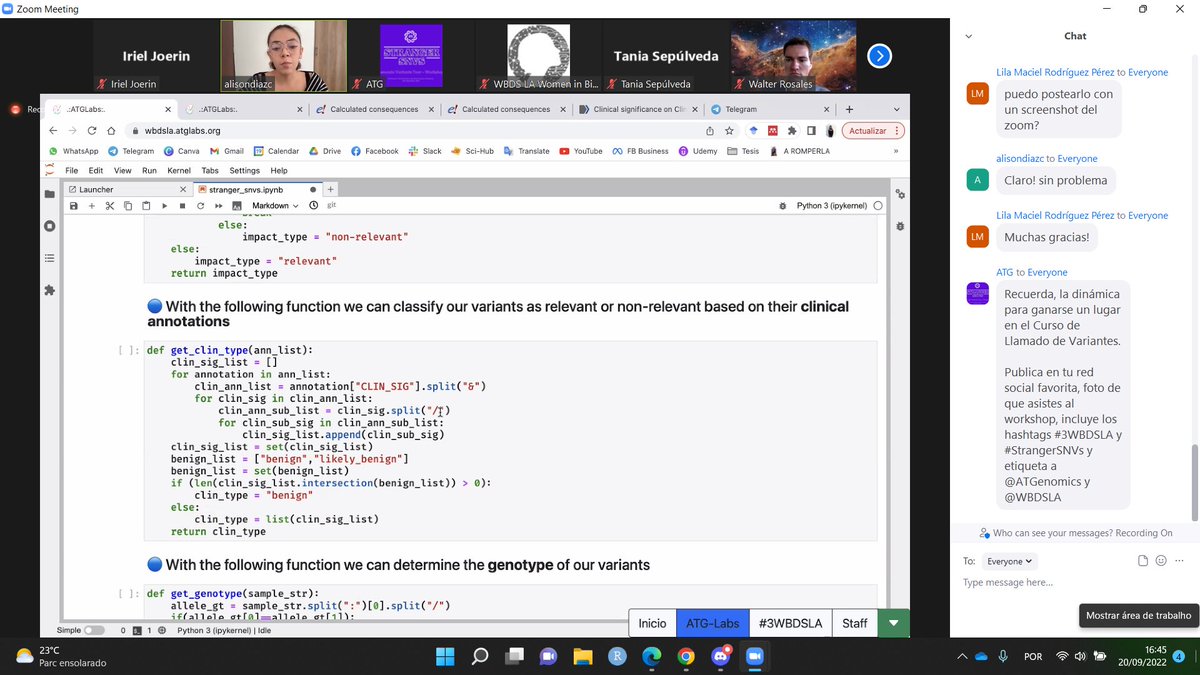Switch to the Launcher tab
The height and width of the screenshot is (675, 1200).
pos(127,189)
